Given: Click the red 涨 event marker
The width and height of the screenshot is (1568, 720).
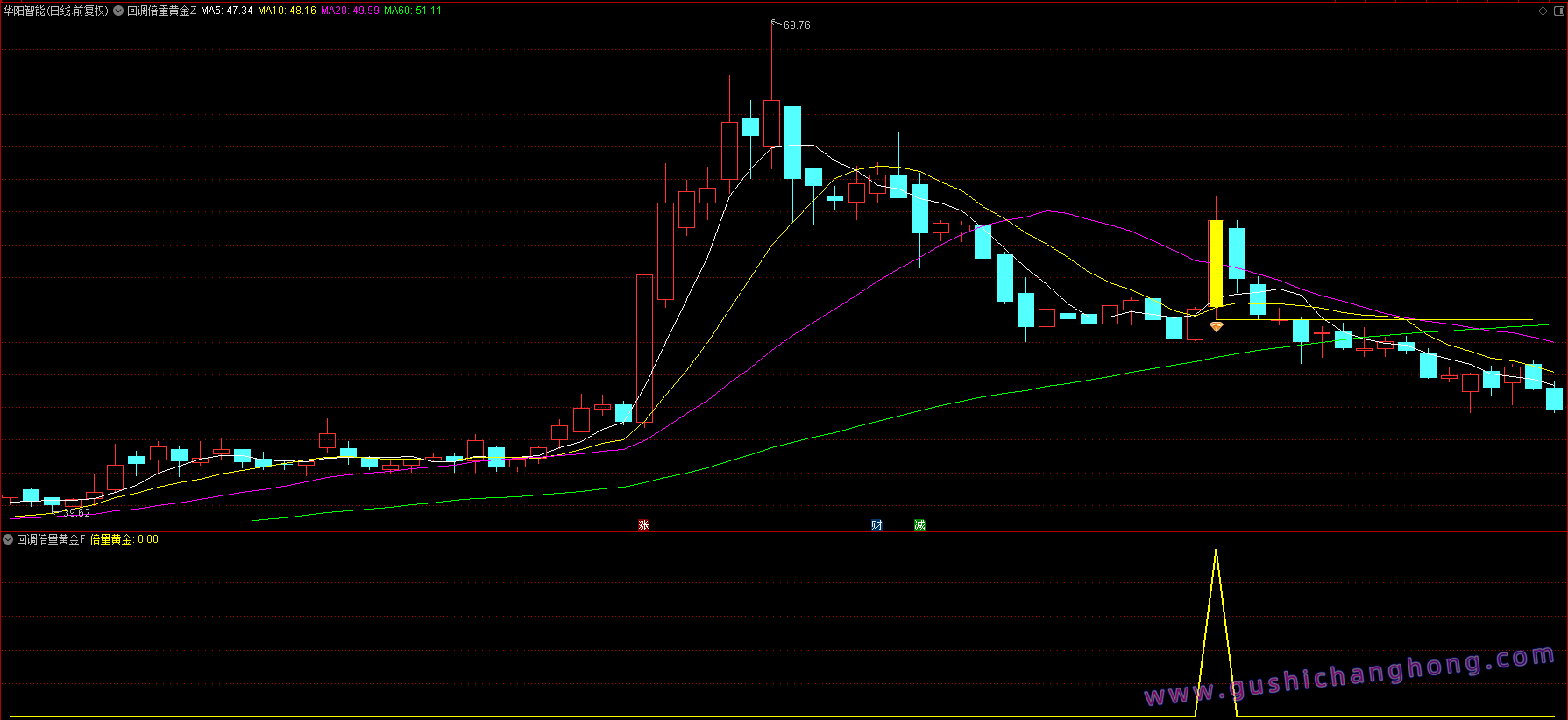Looking at the screenshot, I should point(643,525).
